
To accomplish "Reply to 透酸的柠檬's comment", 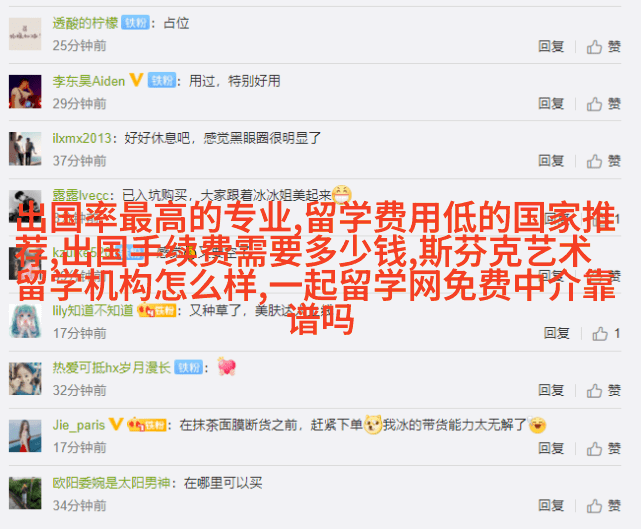I will (551, 46).
